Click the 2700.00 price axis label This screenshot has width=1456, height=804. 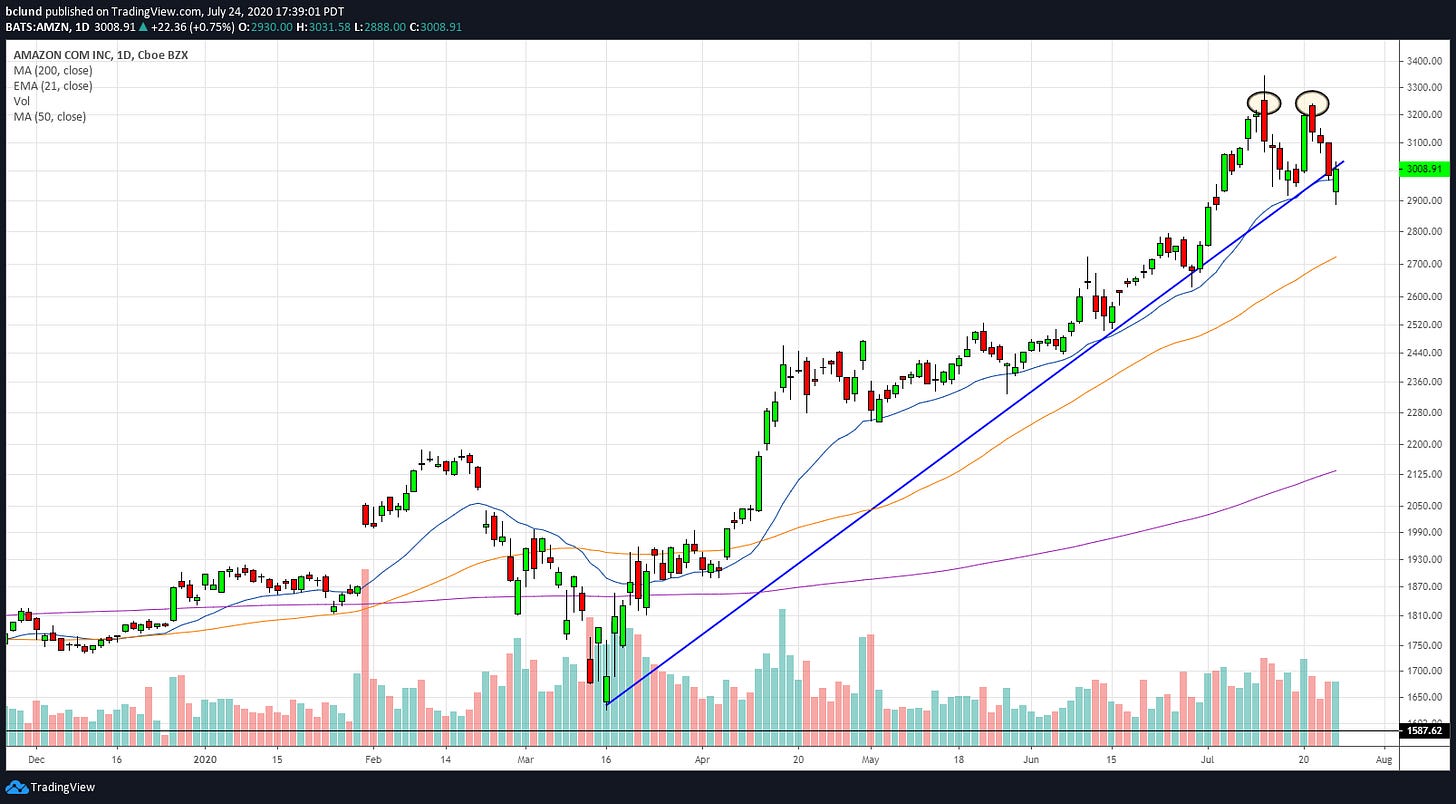click(x=1424, y=265)
